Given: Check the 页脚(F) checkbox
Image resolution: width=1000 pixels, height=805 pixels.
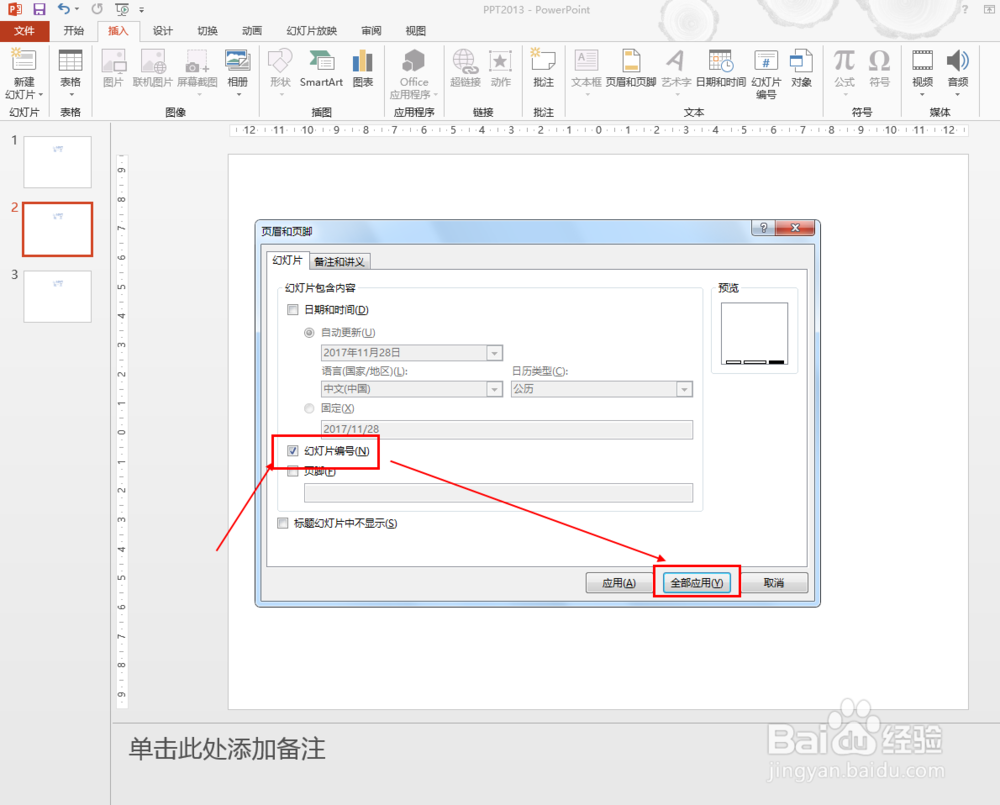Looking at the screenshot, I should click(293, 471).
